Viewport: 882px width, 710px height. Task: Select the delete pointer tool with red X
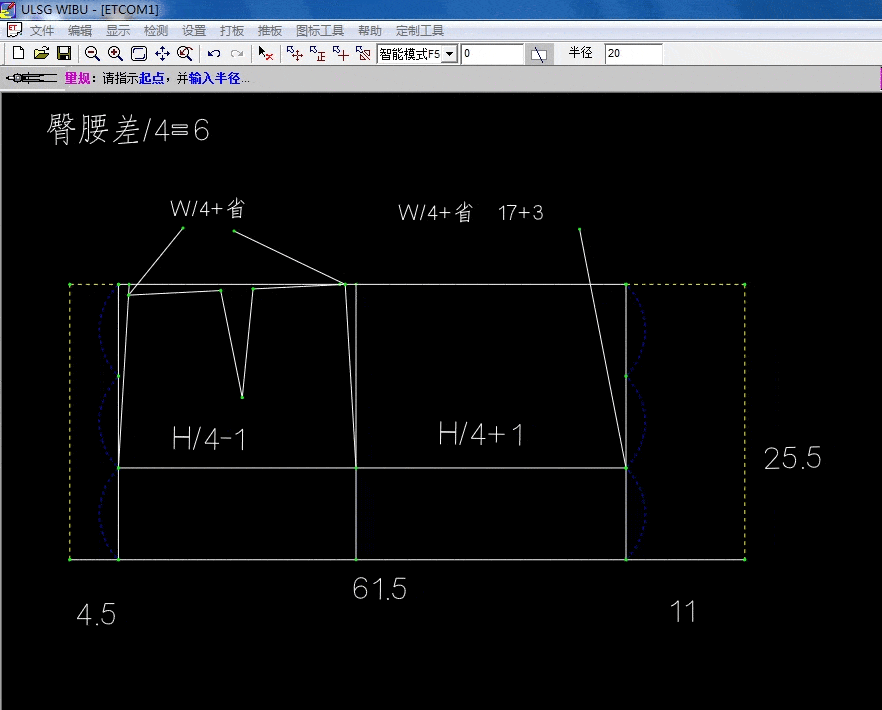(x=265, y=54)
